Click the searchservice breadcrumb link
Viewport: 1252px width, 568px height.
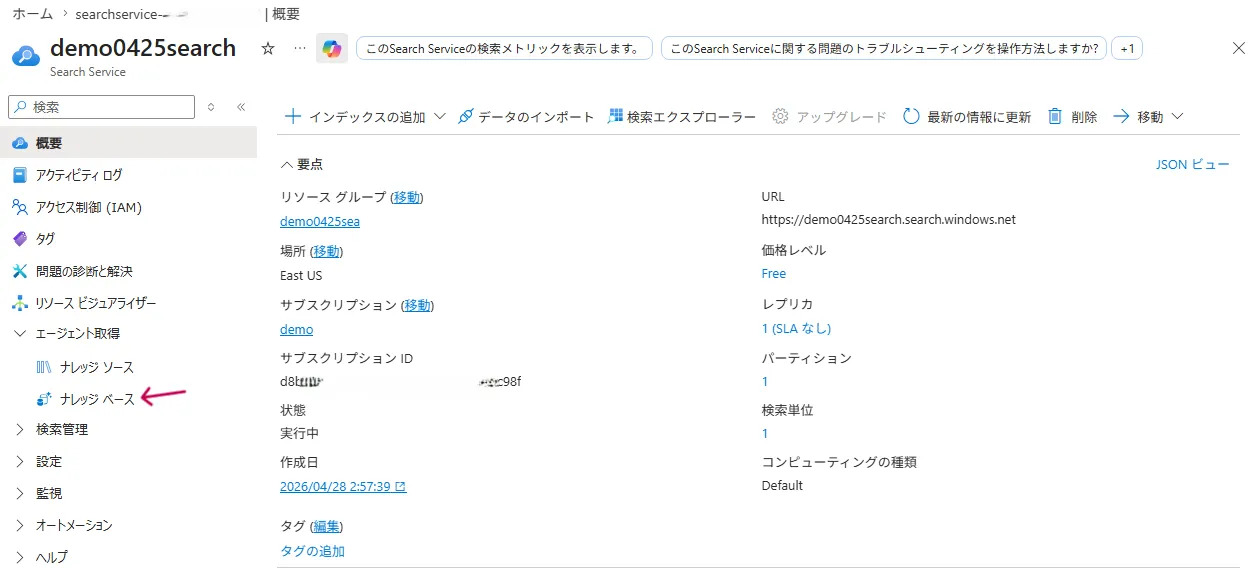coord(133,14)
